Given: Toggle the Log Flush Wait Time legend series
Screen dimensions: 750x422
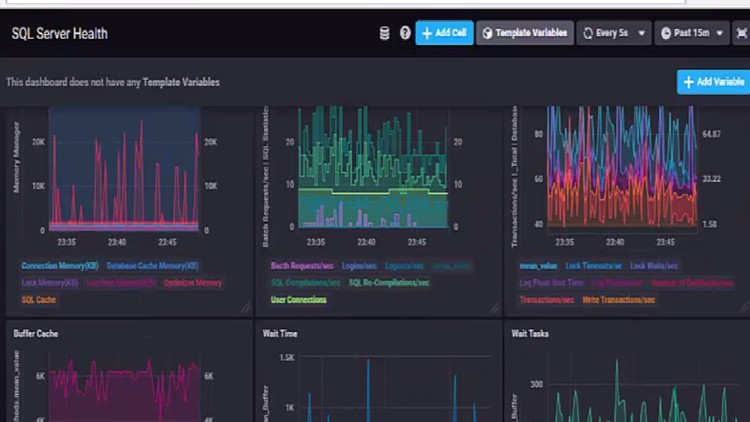Looking at the screenshot, I should coord(551,282).
